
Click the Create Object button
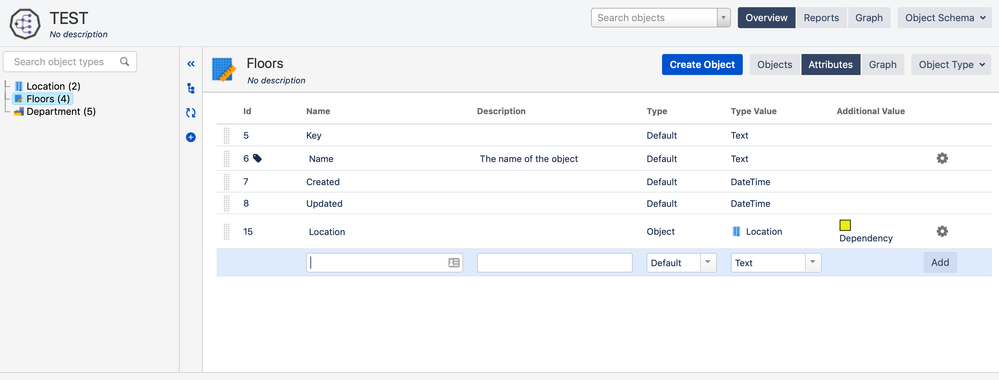[702, 64]
